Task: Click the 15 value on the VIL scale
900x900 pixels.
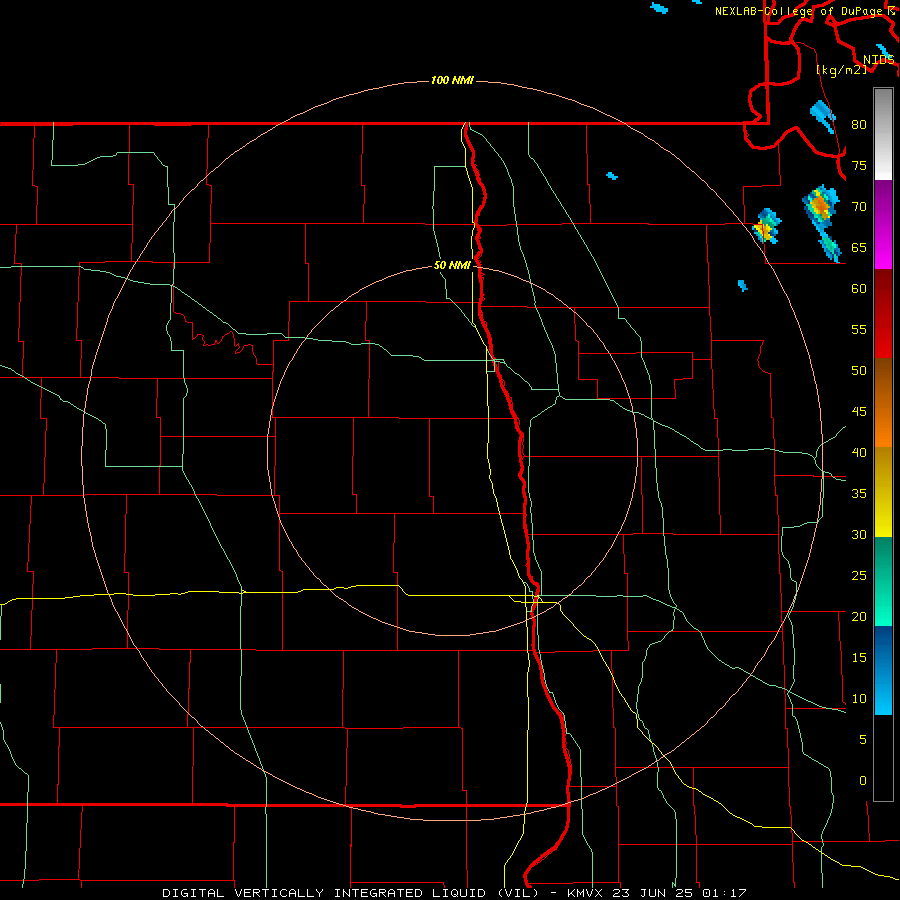Action: point(859,657)
